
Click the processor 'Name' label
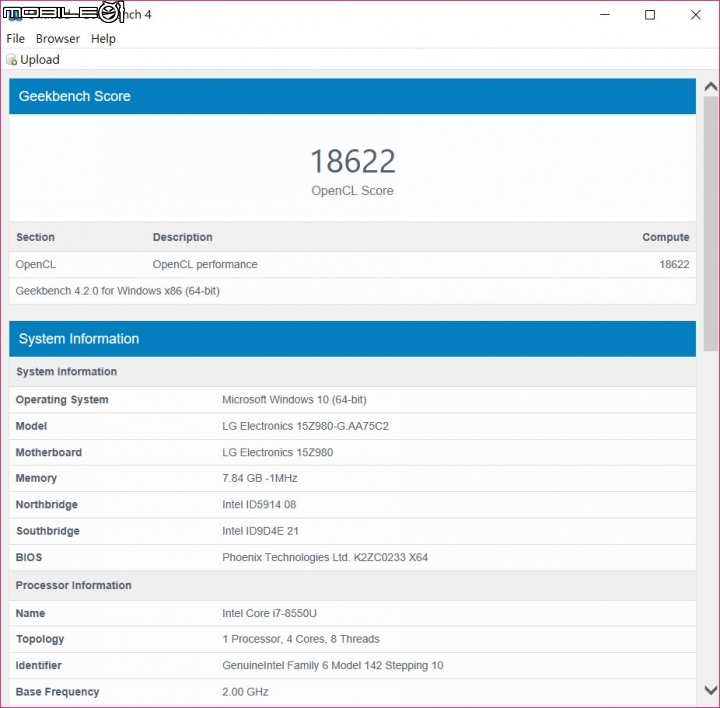click(x=30, y=613)
